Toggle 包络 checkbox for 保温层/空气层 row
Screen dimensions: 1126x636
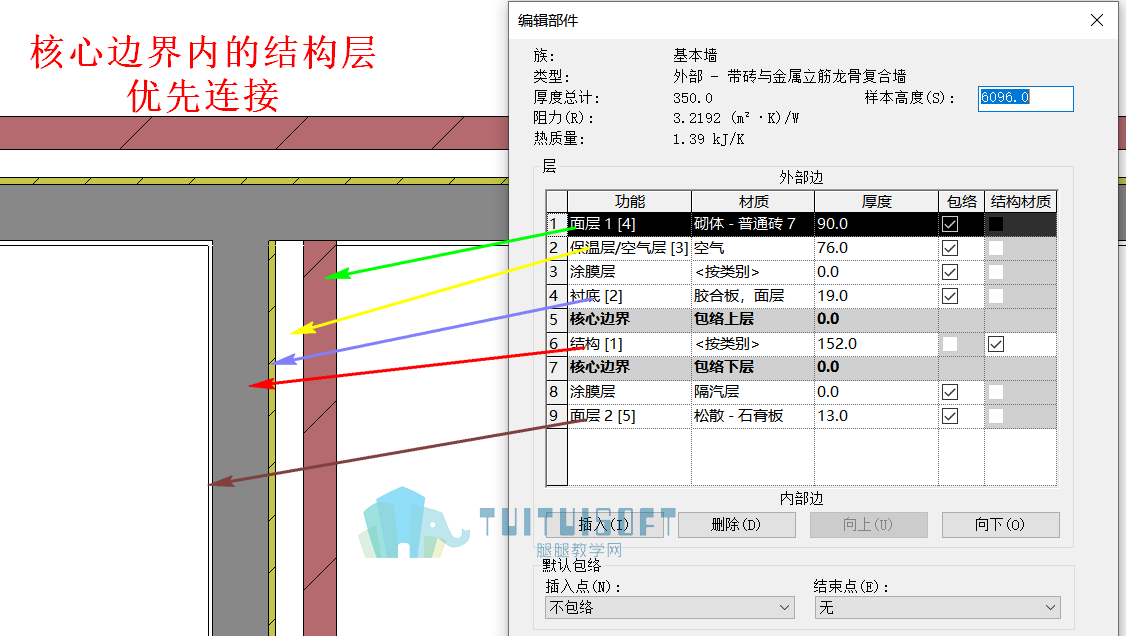(x=950, y=248)
